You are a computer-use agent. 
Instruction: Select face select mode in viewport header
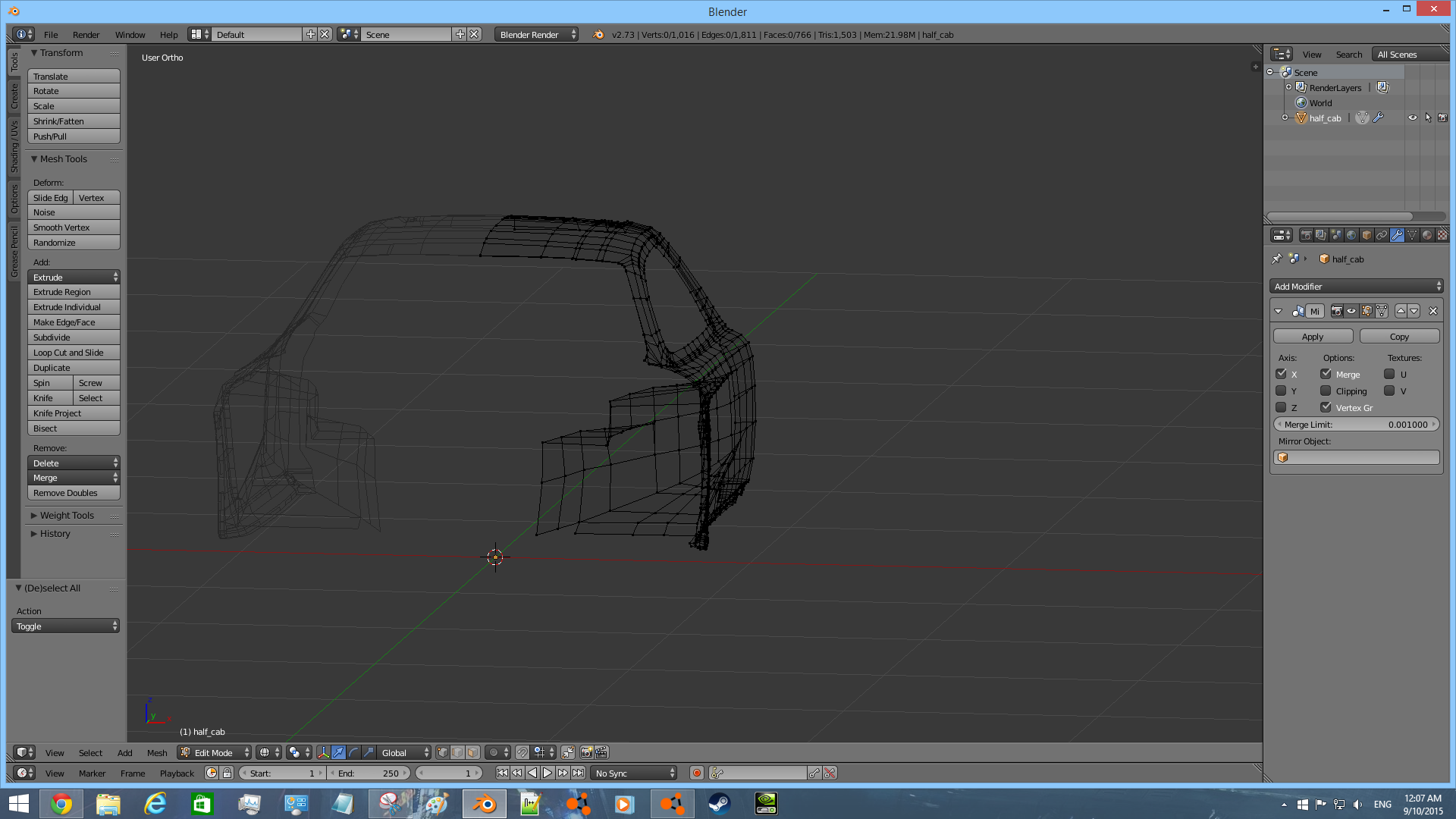[473, 752]
